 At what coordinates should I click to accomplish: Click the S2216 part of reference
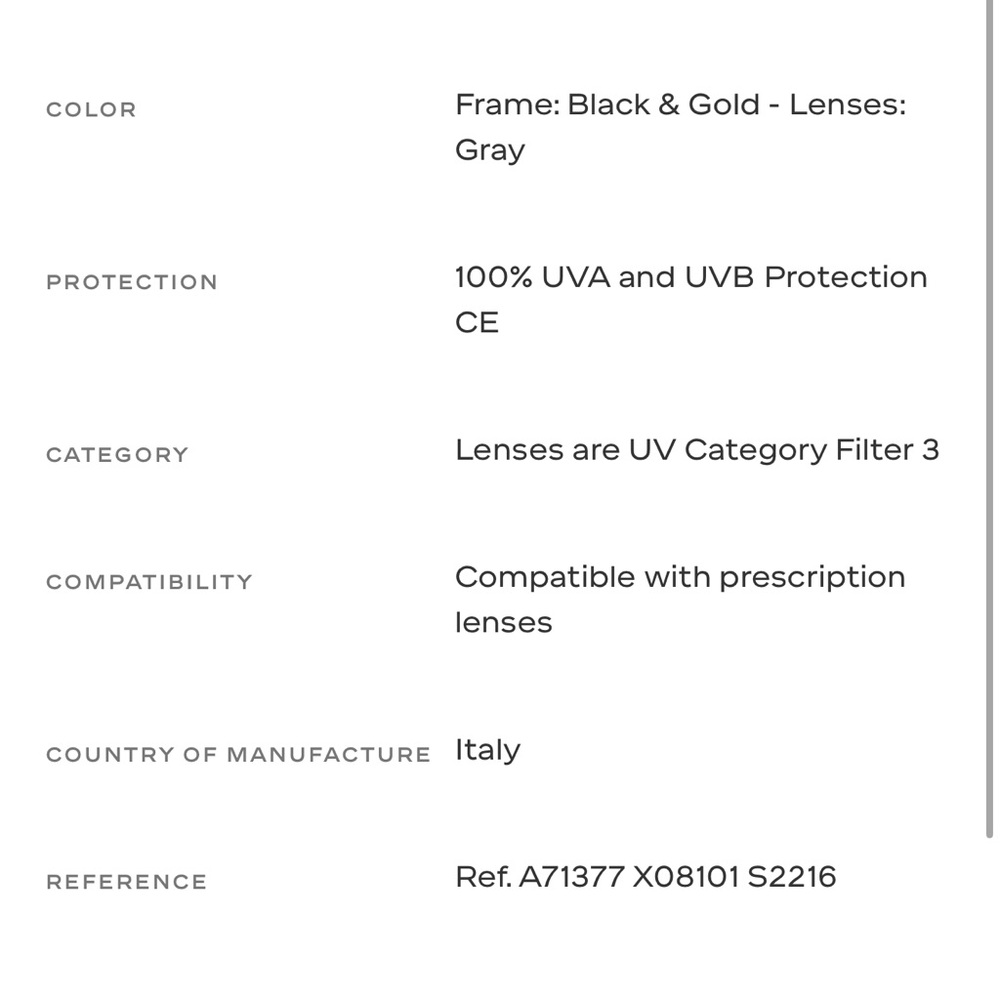(x=791, y=877)
